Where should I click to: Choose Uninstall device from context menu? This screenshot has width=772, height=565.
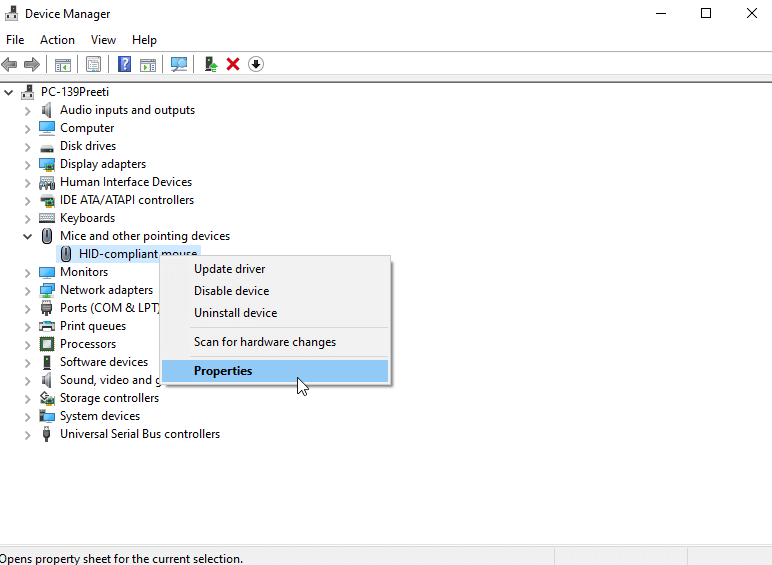(x=275, y=313)
